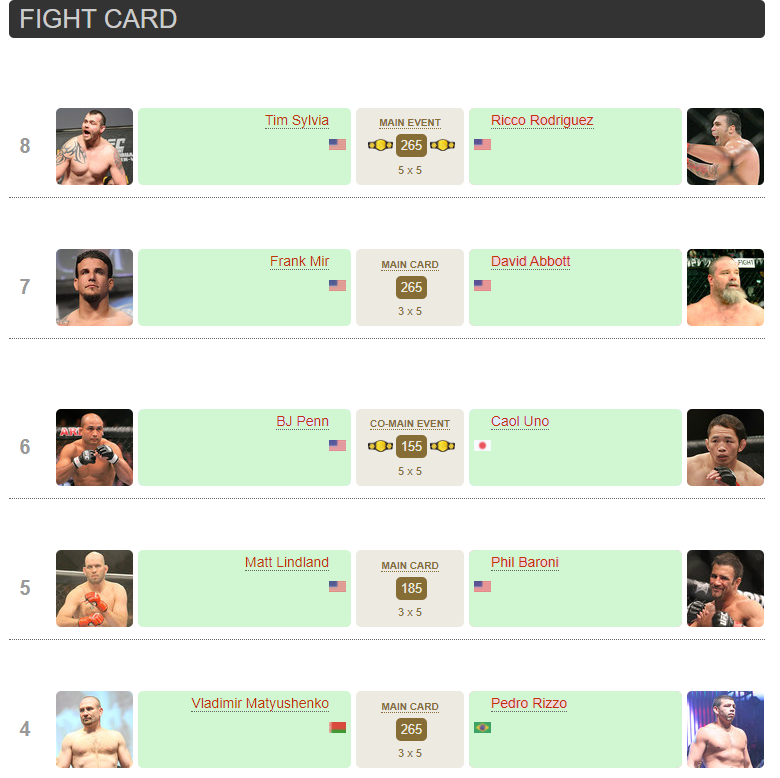Click the title belt right of co-main 155
This screenshot has height=778, width=780.
tap(442, 446)
